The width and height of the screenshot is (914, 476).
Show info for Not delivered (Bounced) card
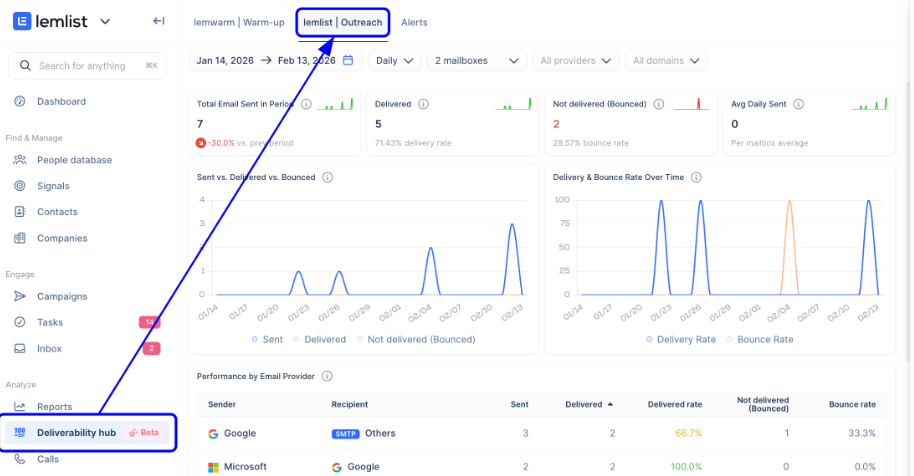click(659, 104)
